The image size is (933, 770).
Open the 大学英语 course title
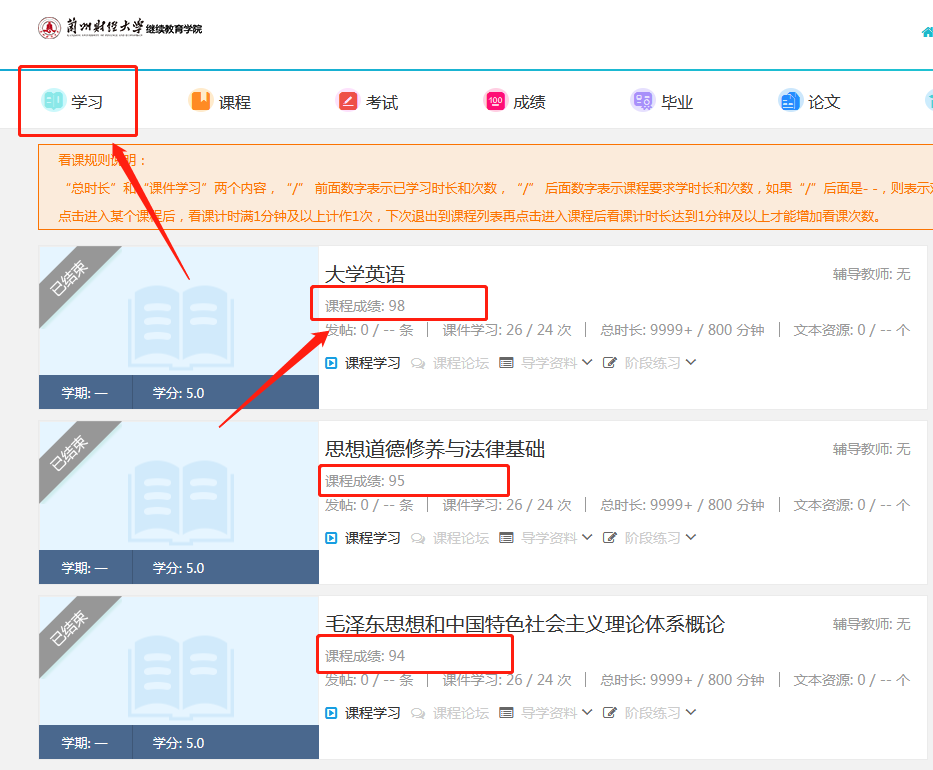365,274
